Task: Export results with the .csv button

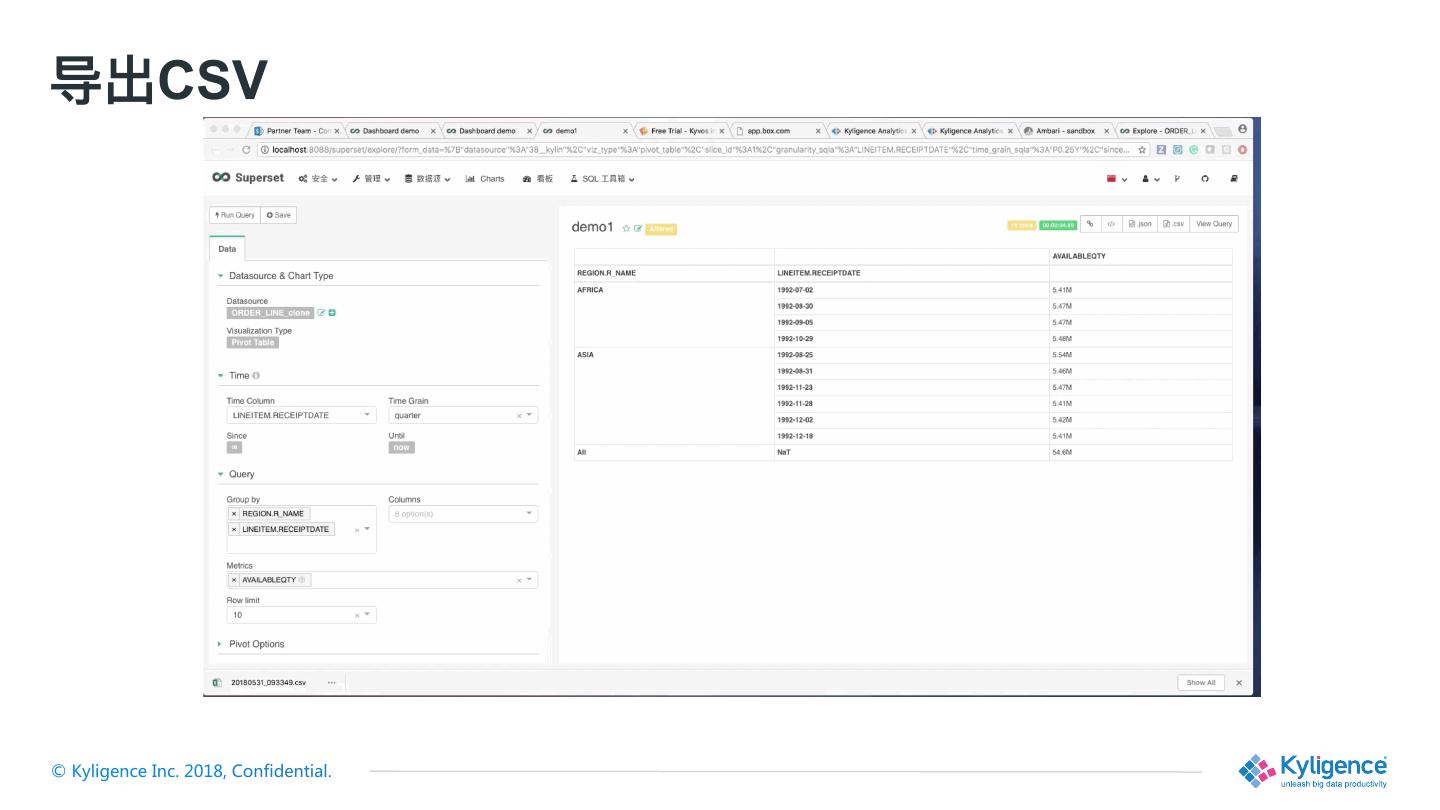Action: tap(1173, 224)
